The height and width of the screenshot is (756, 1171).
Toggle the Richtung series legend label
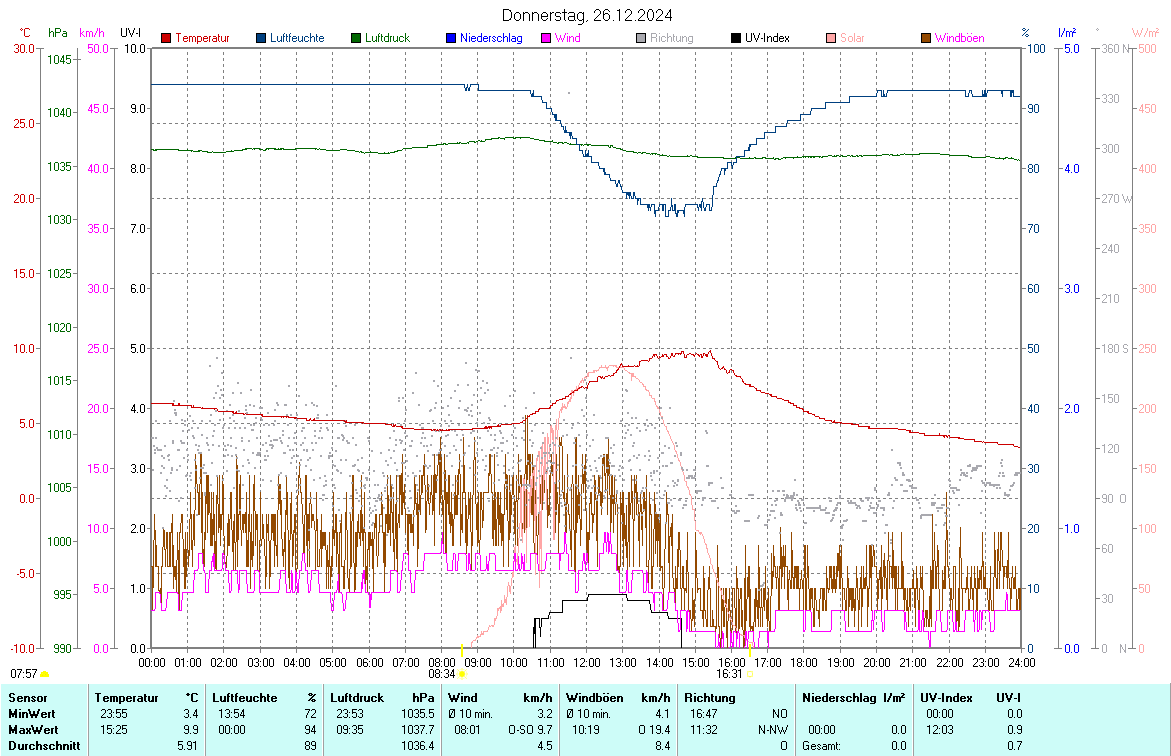click(x=671, y=38)
